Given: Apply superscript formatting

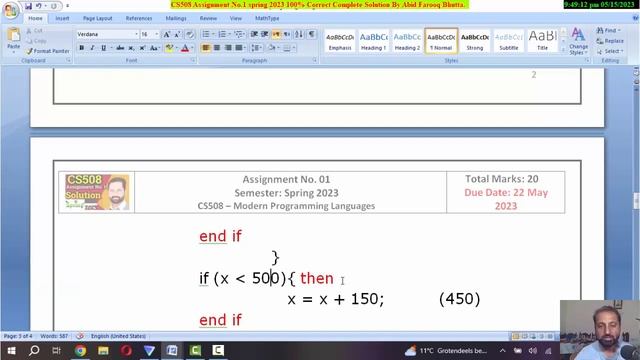Looking at the screenshot, I should 142,48.
